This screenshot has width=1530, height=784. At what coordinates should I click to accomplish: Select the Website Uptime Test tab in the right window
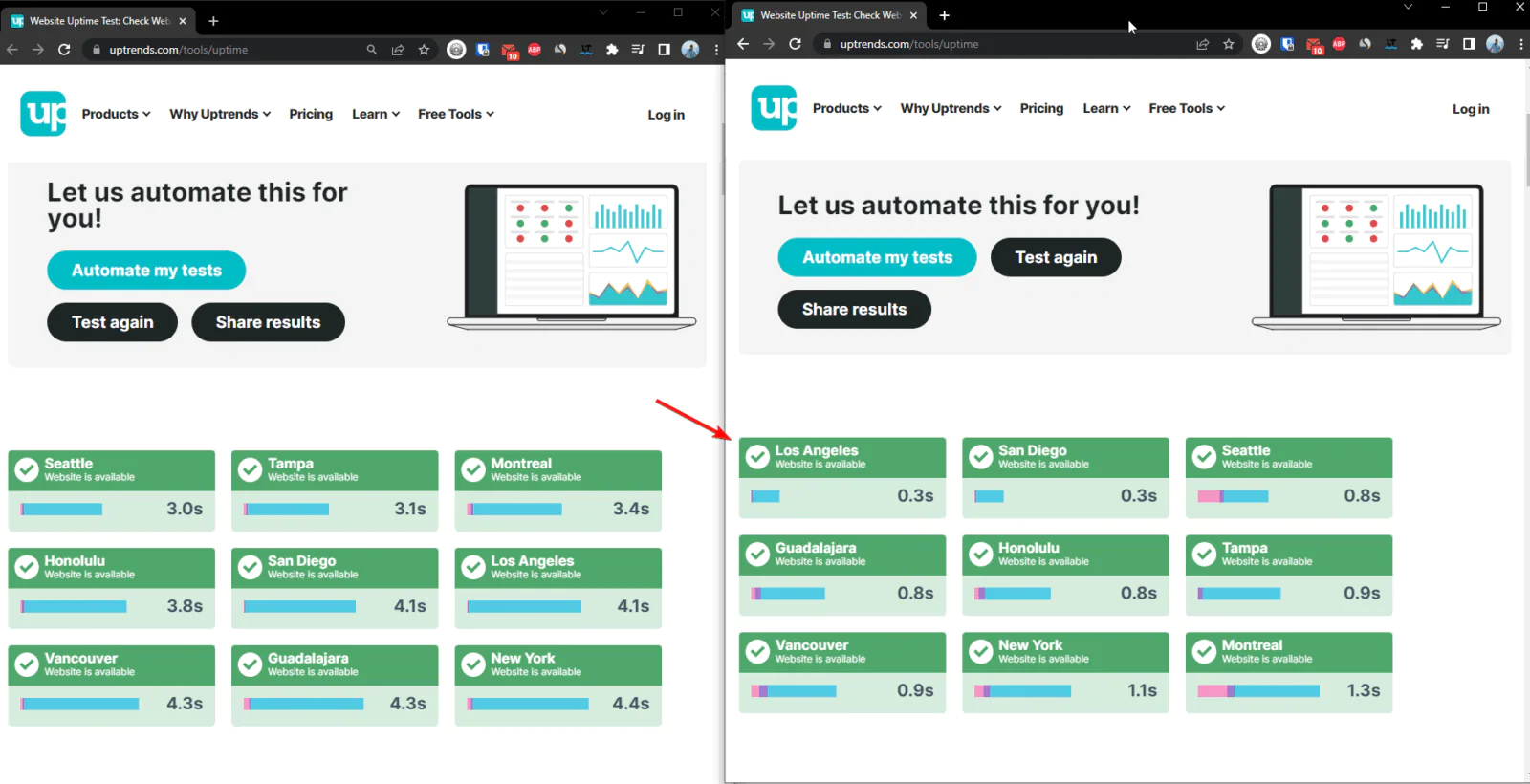tap(827, 15)
